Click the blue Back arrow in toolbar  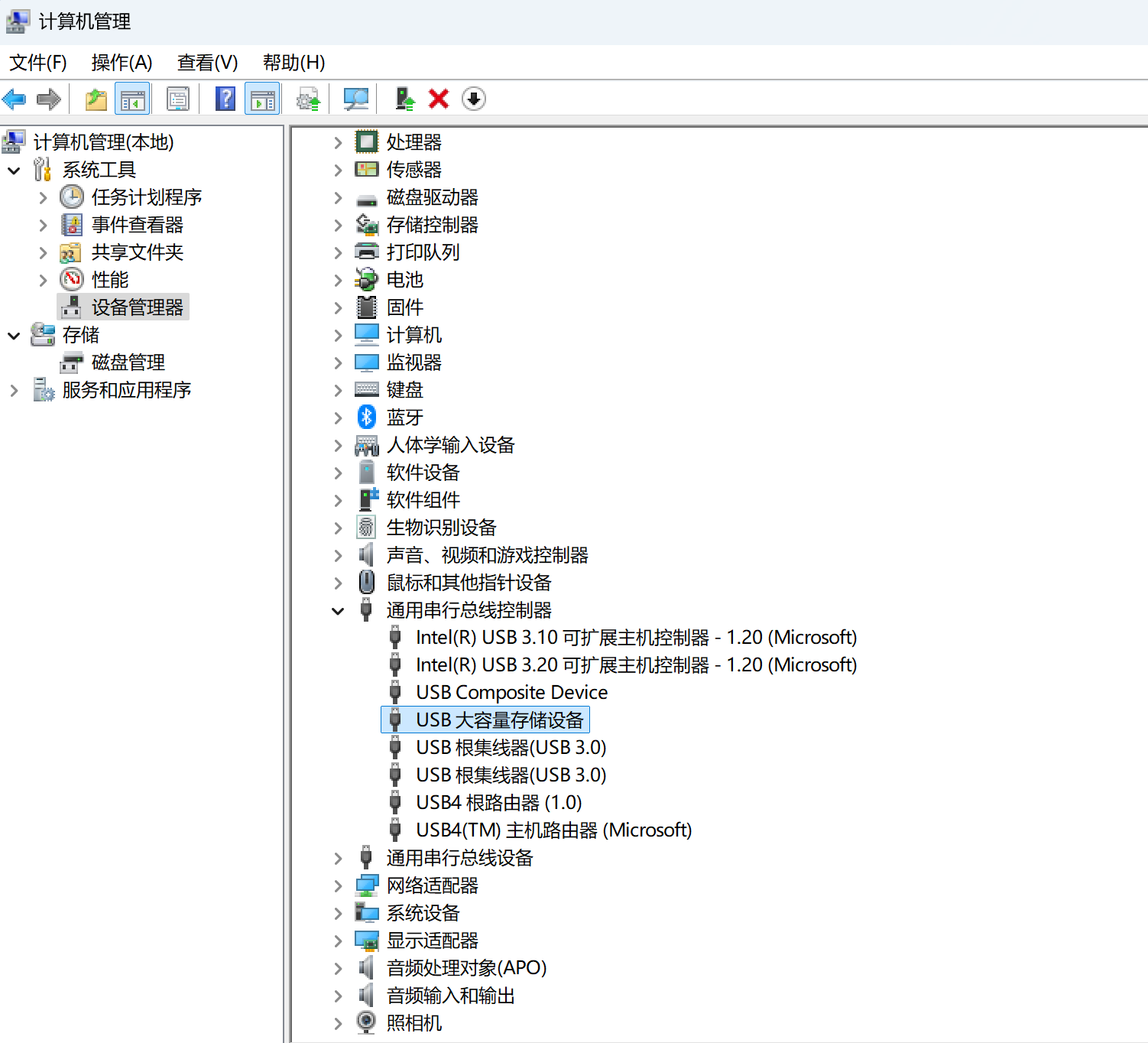pyautogui.click(x=15, y=99)
